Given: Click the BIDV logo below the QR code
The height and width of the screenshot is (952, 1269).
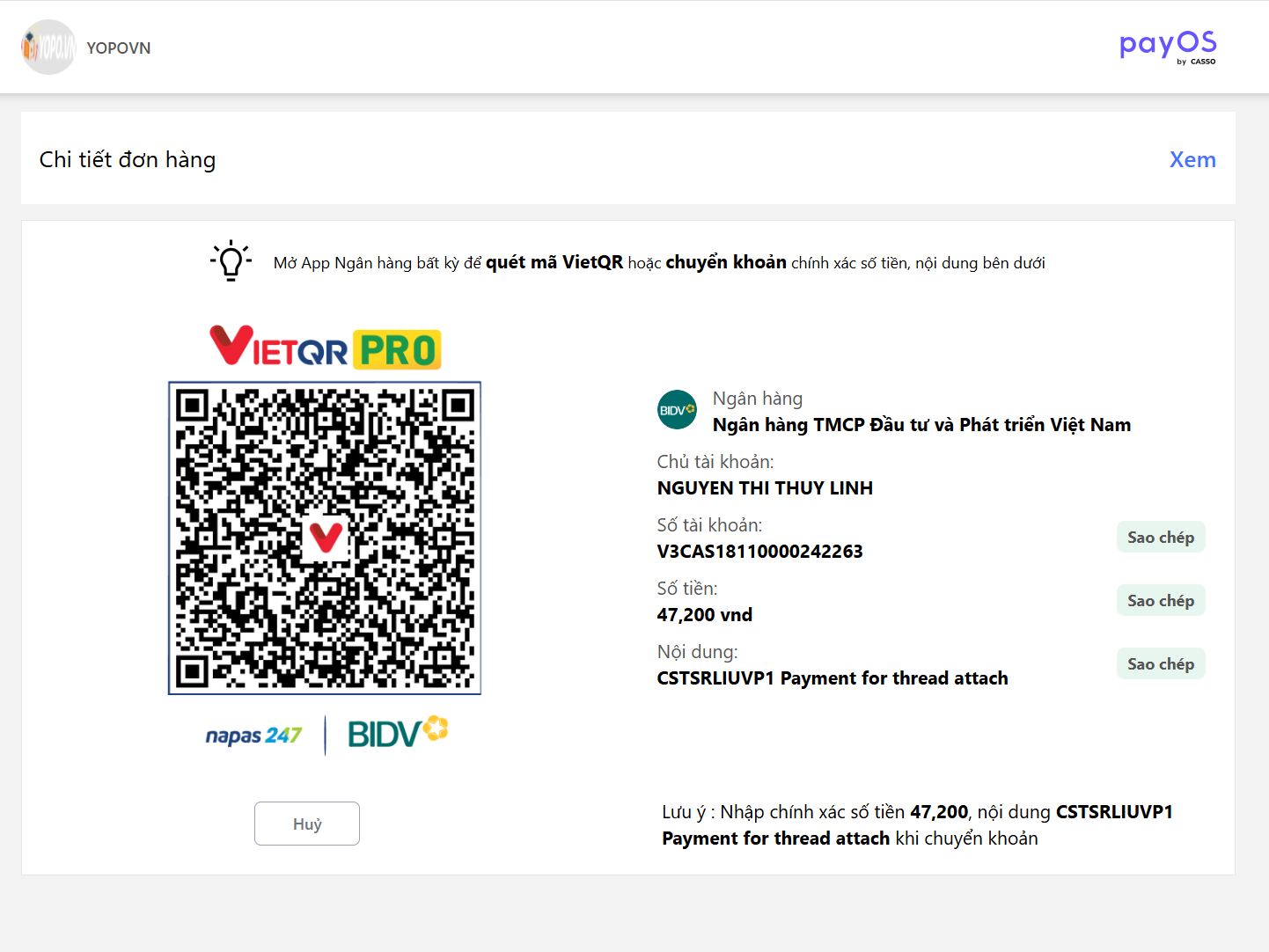Looking at the screenshot, I should pos(398,732).
